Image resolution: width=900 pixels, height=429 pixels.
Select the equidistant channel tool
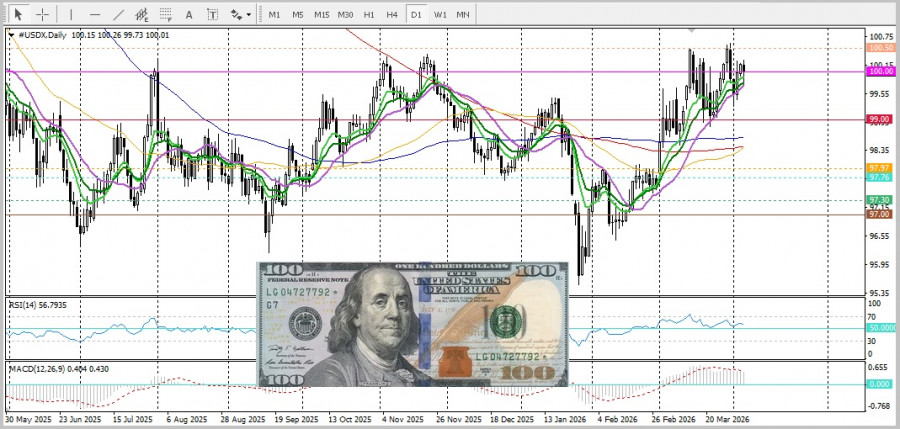tap(142, 14)
